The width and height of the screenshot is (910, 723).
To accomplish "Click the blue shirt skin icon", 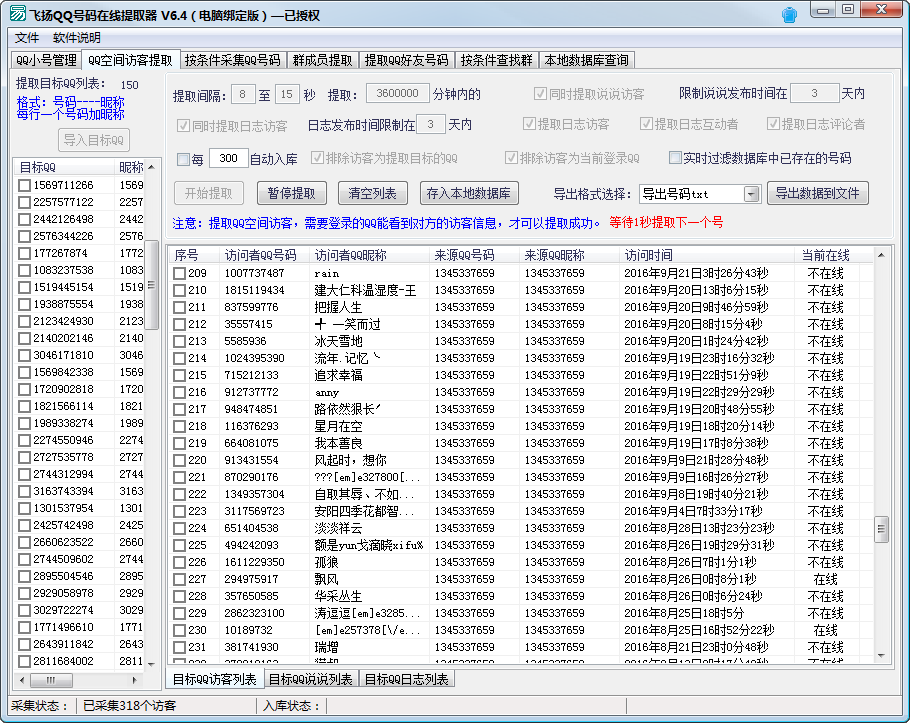I will tap(789, 15).
